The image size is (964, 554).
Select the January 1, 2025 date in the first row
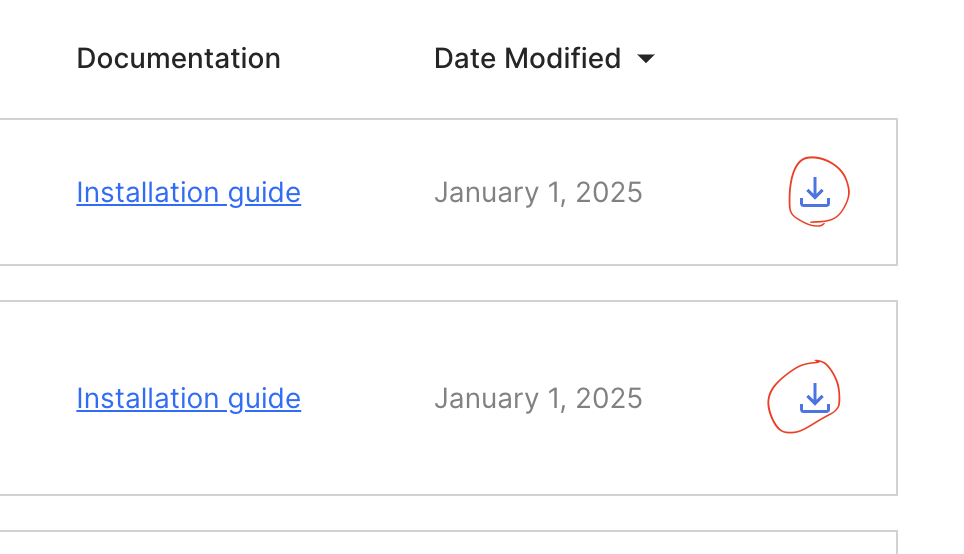(x=538, y=192)
